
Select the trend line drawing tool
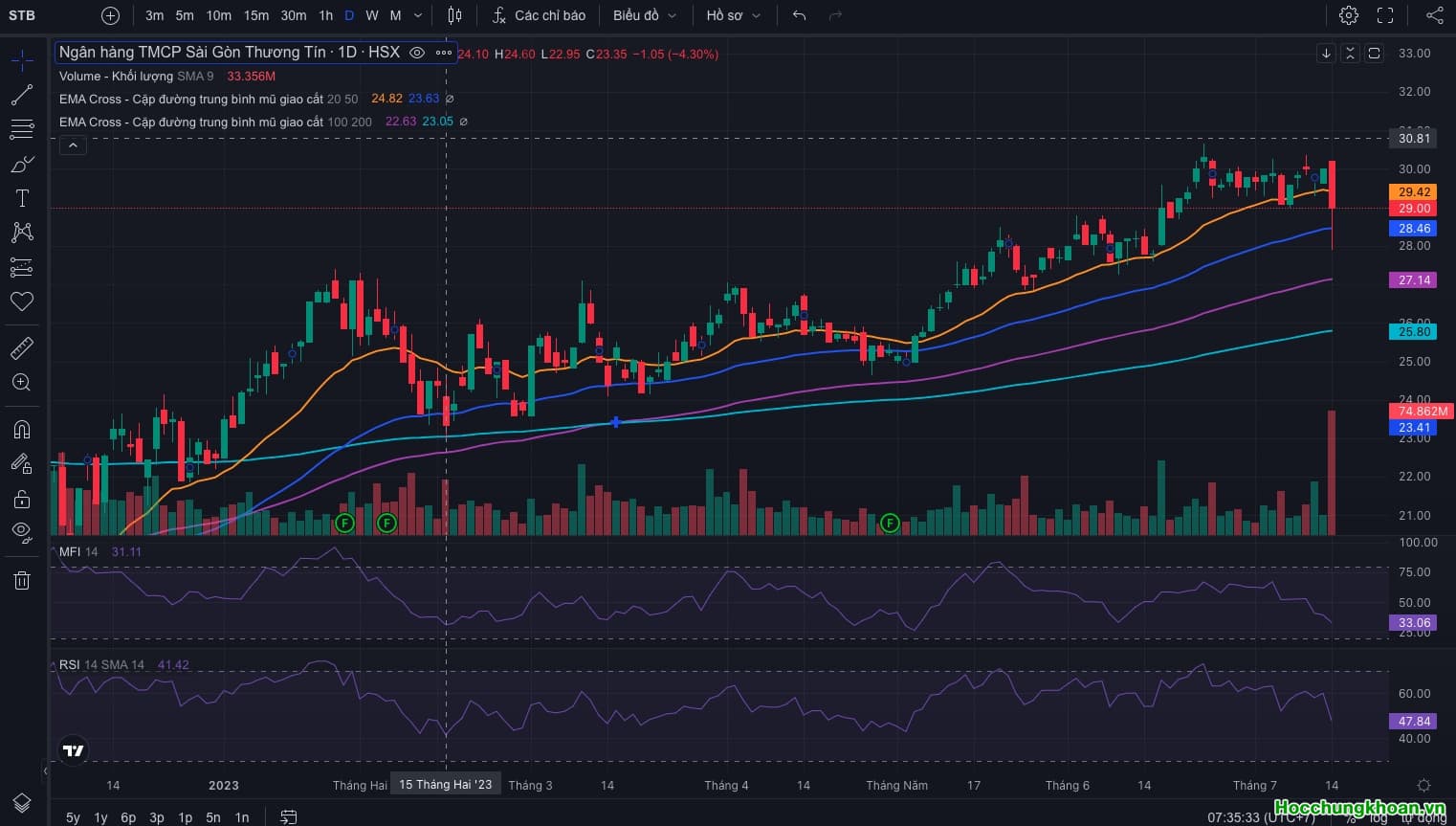coord(22,95)
